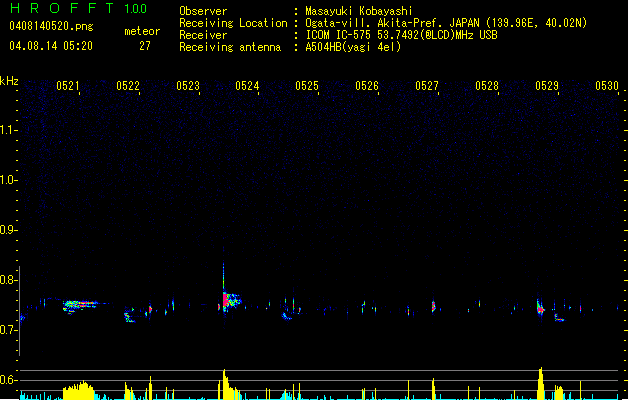Click the date stamp 04.08.14 05:20

(51, 46)
